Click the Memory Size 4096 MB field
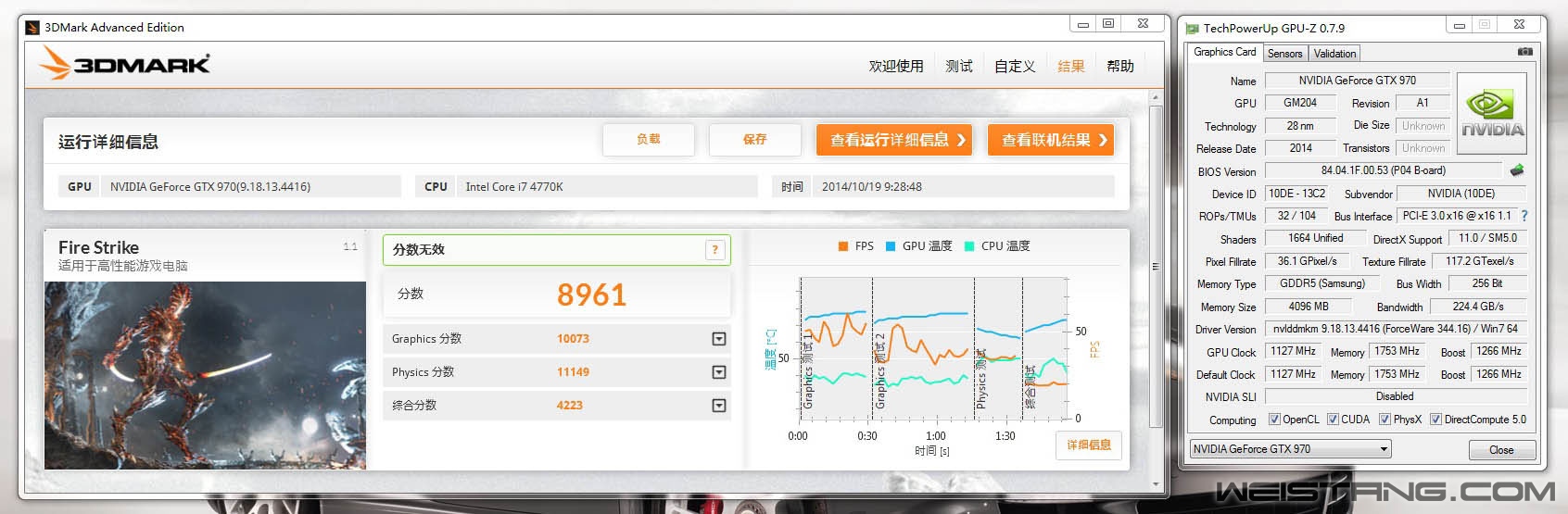Viewport: 1568px width, 514px height. (x=1309, y=307)
